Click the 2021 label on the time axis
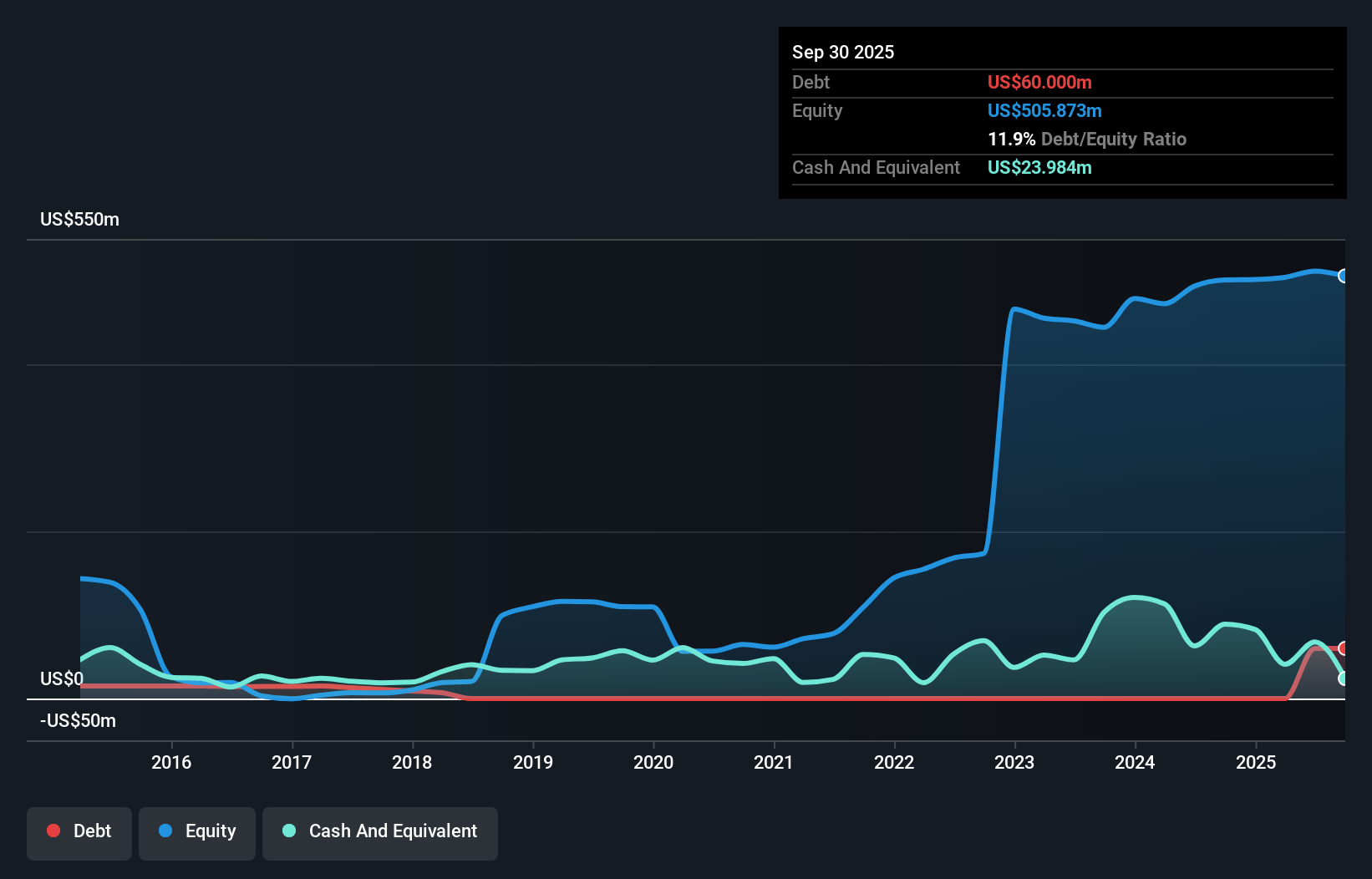Screen dimensions: 1372x879 click(x=774, y=762)
